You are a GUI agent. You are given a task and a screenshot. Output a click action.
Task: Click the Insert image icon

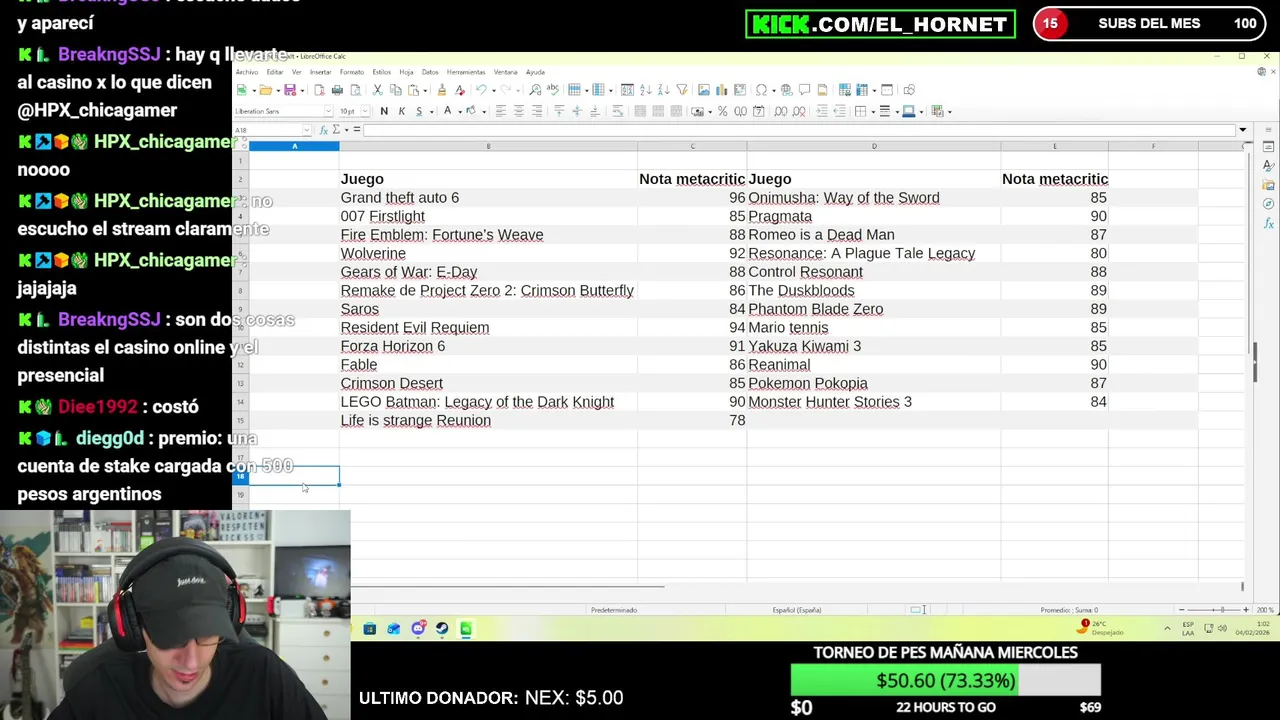click(704, 90)
